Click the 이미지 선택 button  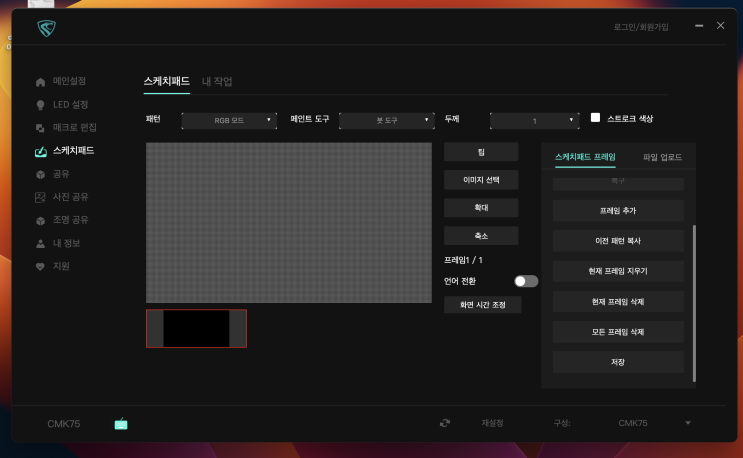(x=481, y=180)
